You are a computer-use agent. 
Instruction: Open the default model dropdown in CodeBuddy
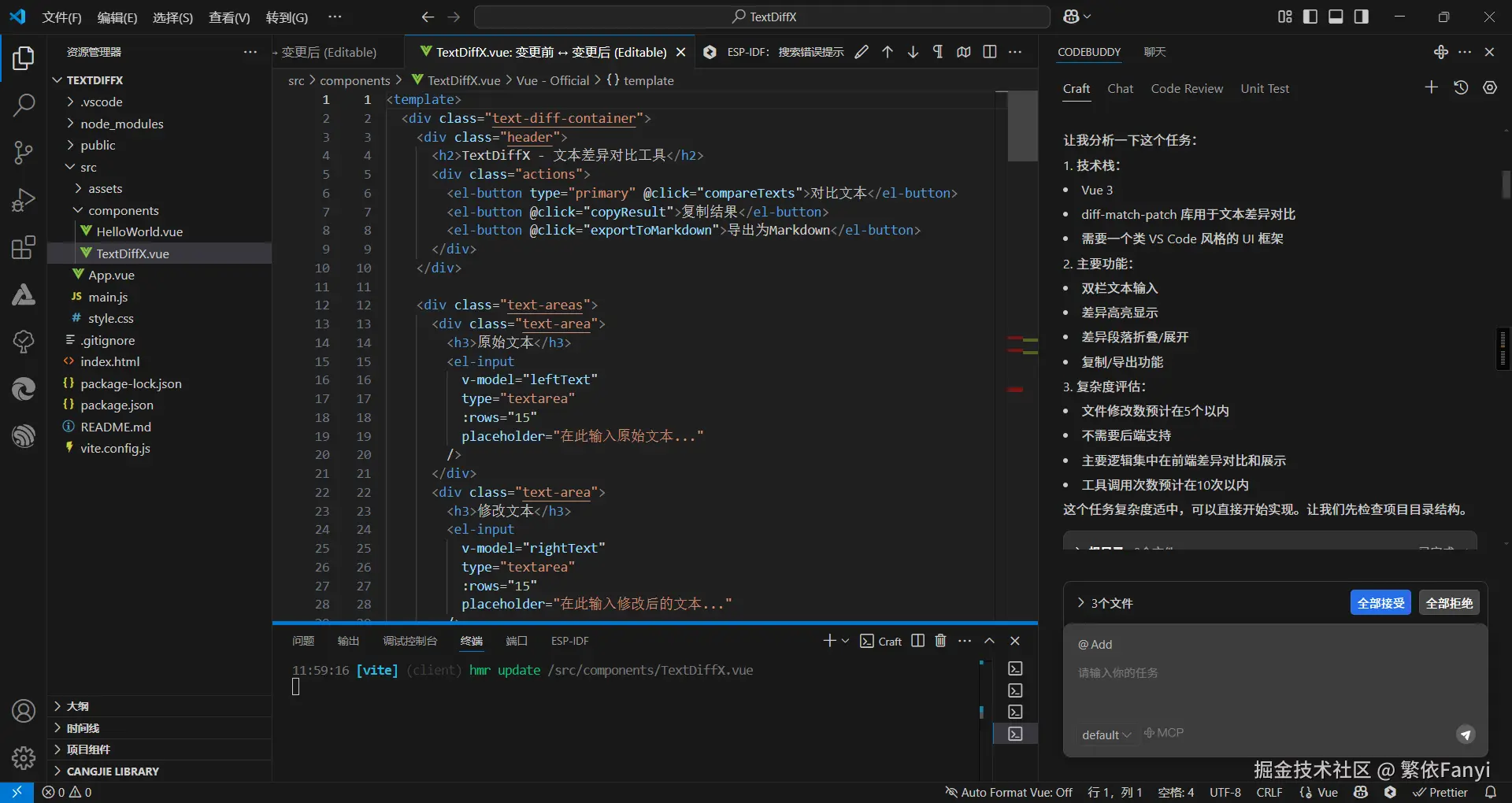[1106, 735]
